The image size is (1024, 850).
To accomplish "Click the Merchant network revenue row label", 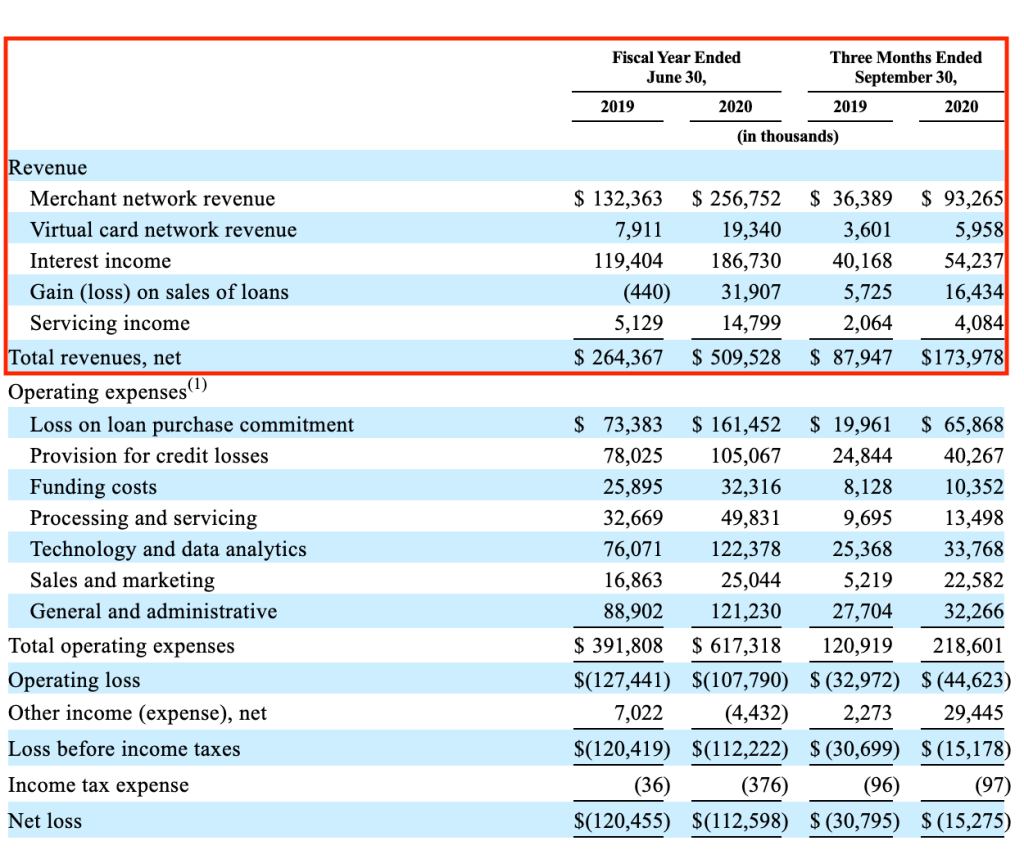I will pyautogui.click(x=152, y=198).
